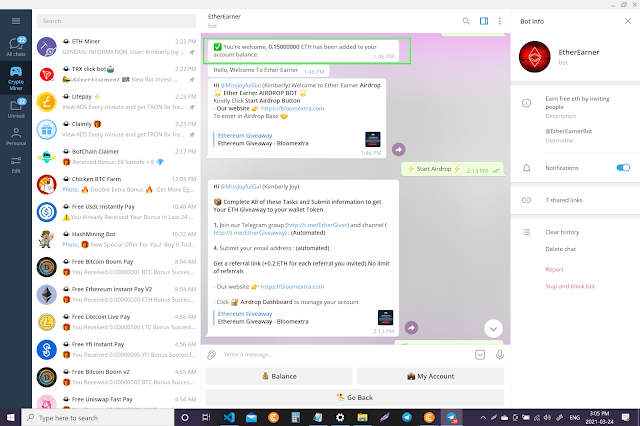Select the All chats folder
This screenshot has width=640, height=426.
tap(16, 47)
